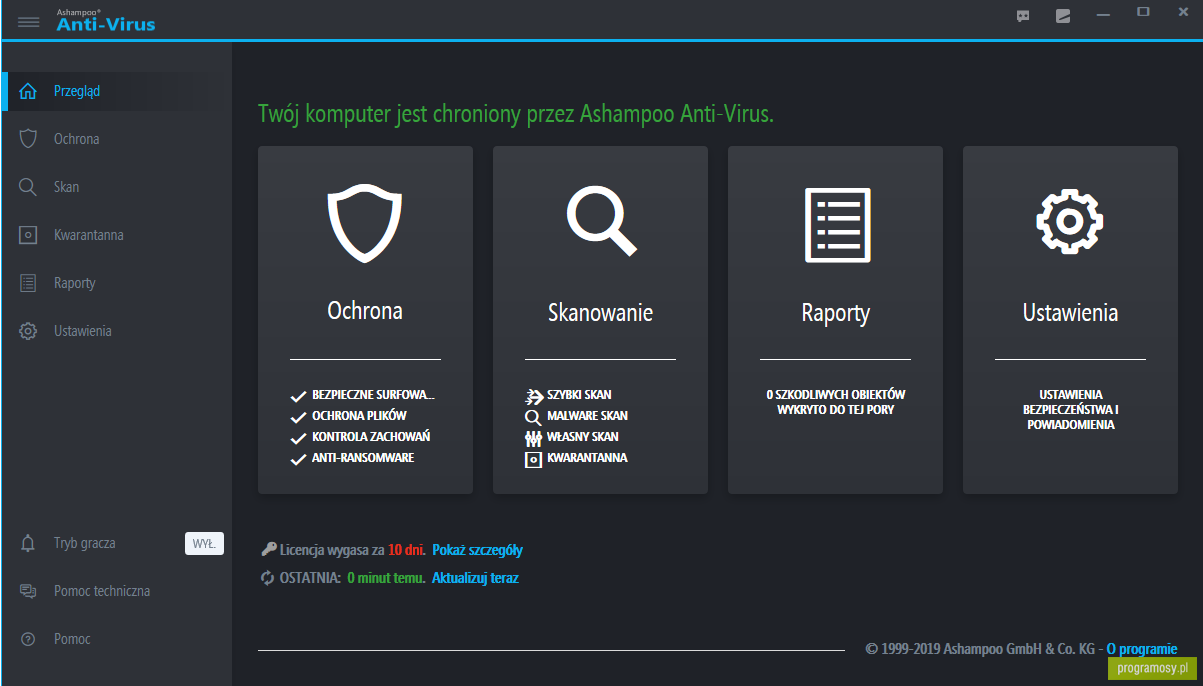Click the OCHRONA PLIKÓW label

(359, 416)
